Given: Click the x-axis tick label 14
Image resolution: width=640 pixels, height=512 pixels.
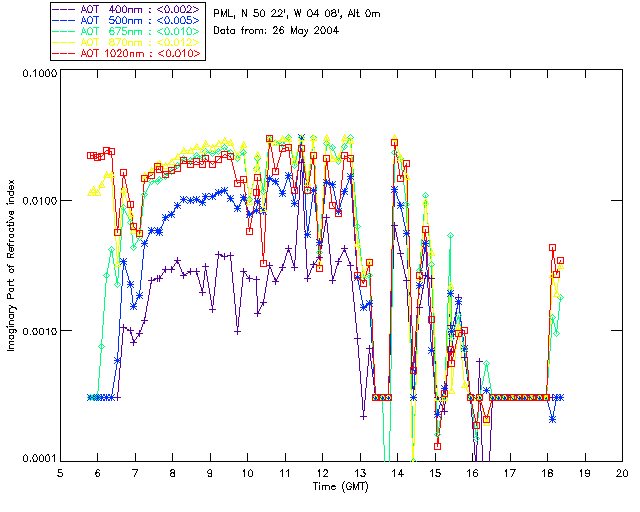Looking at the screenshot, I should pyautogui.click(x=398, y=473).
